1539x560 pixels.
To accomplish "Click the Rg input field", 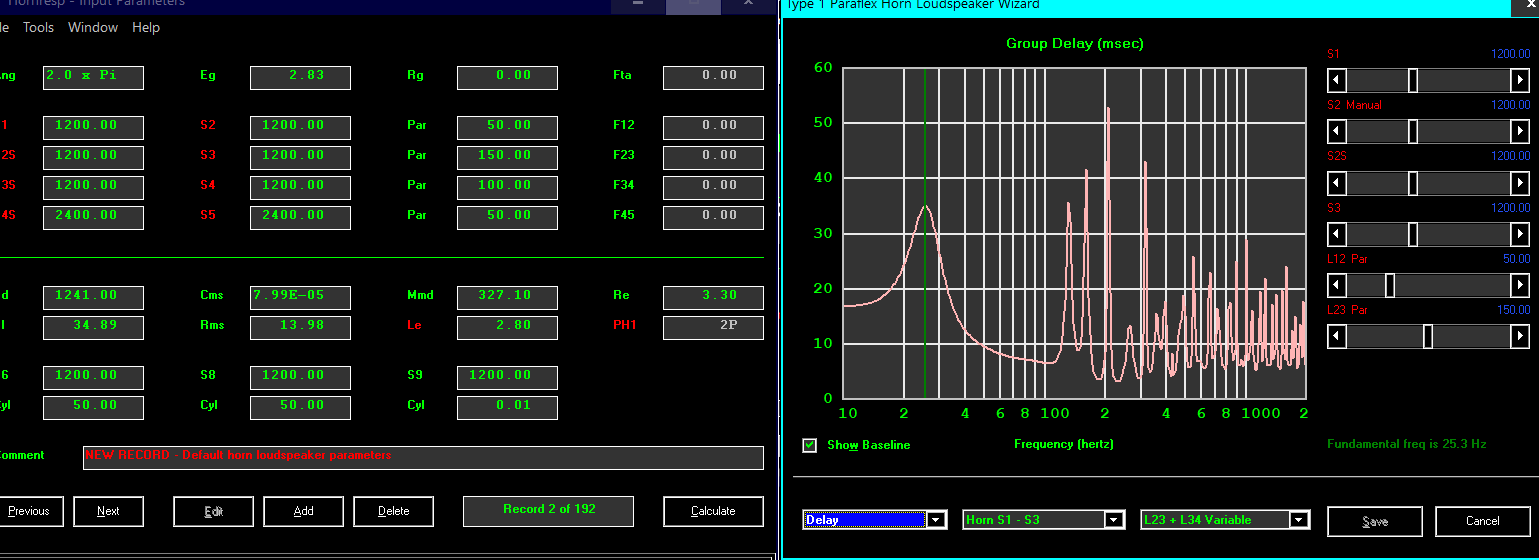I will pos(507,77).
